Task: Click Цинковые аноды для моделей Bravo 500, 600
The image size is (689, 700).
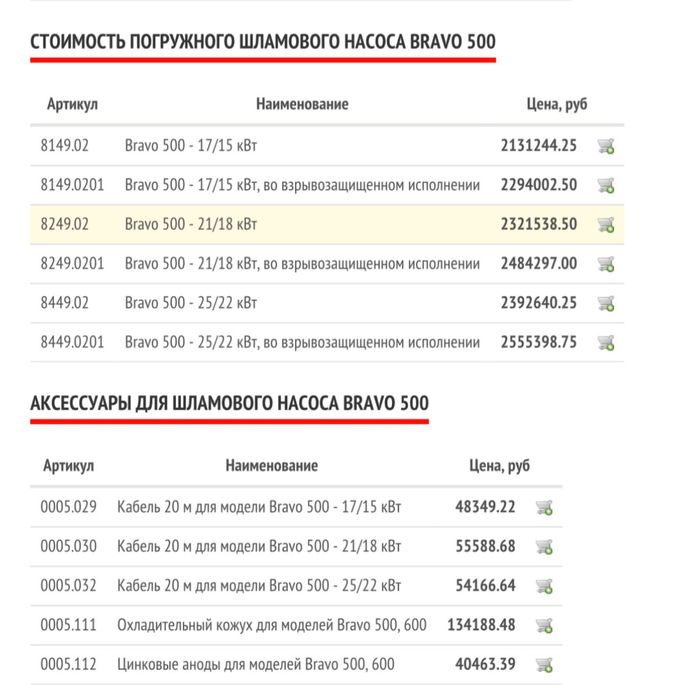Action: point(255,664)
